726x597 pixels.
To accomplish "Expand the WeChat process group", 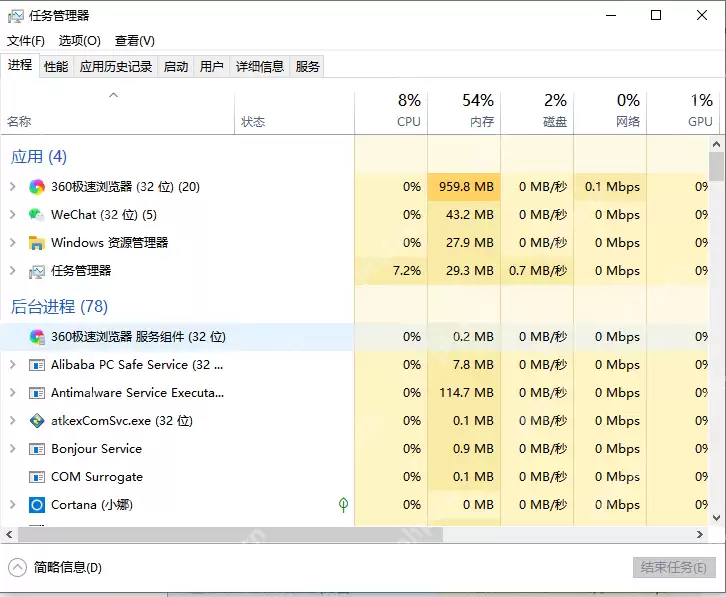I will (x=13, y=214).
